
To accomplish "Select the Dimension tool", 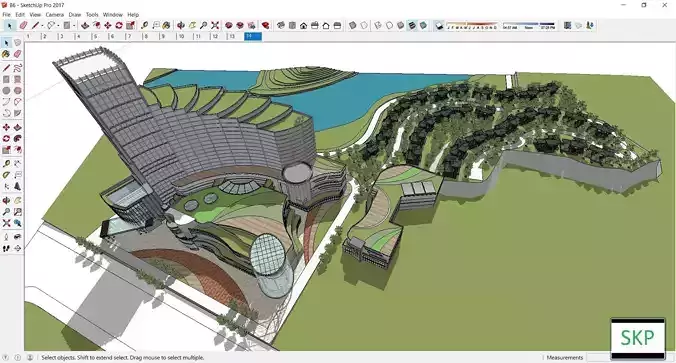I will (x=17, y=164).
